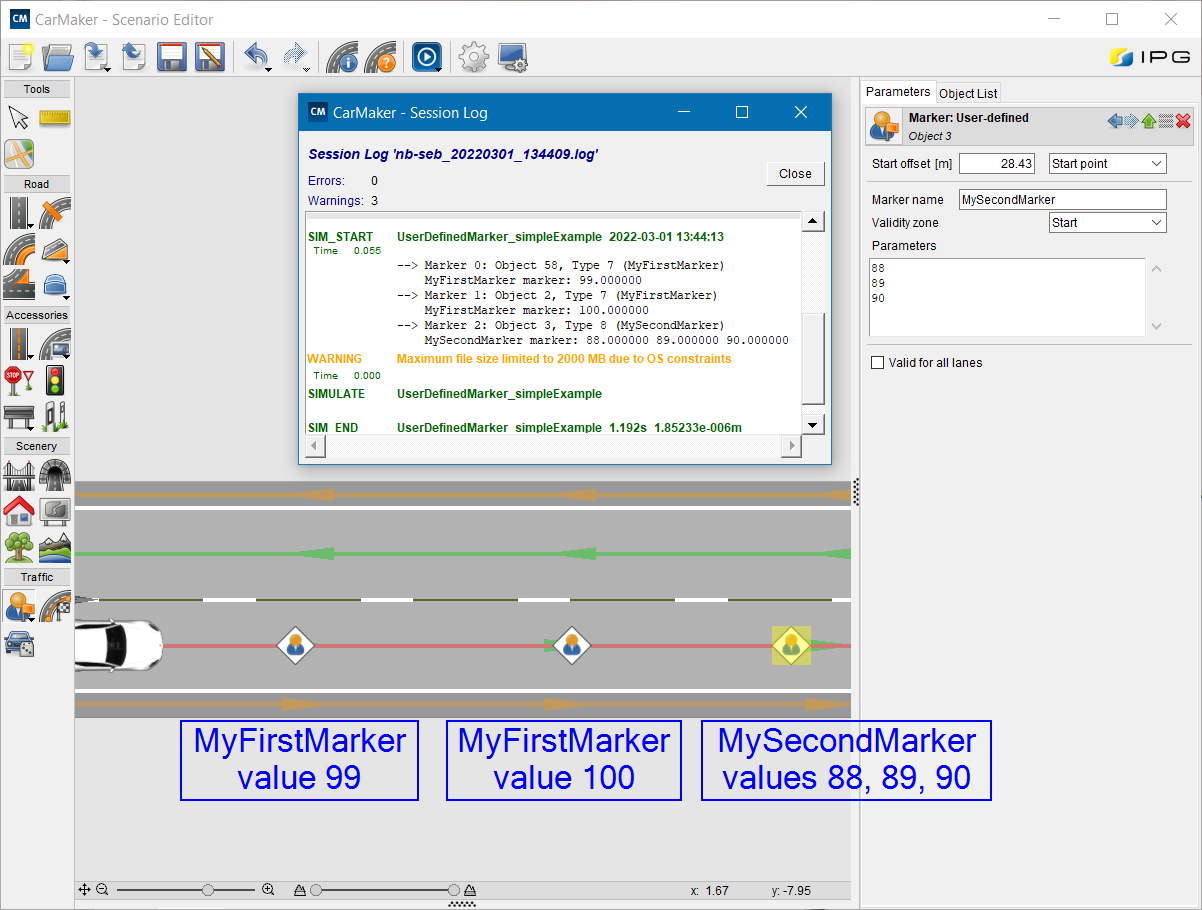Select the billboard sign scenery tool
This screenshot has height=910, width=1202.
(55, 511)
